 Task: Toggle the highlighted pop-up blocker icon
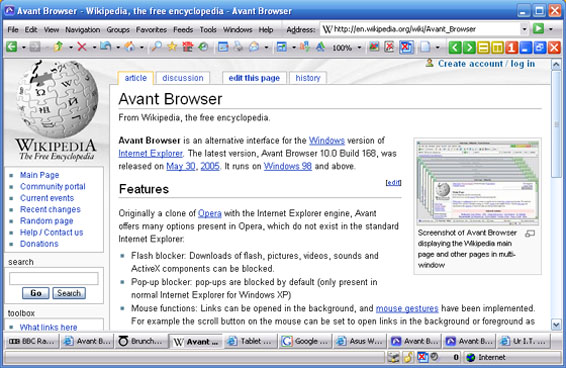(406, 47)
